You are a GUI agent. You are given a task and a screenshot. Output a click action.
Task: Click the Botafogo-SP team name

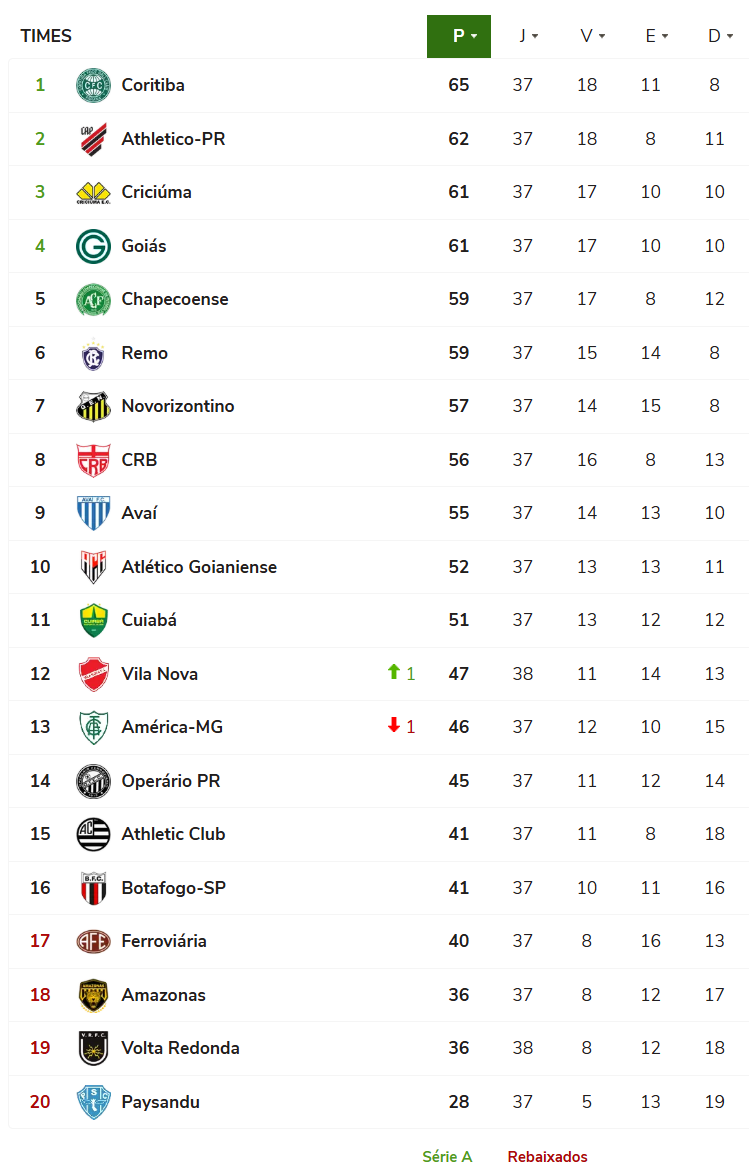173,888
